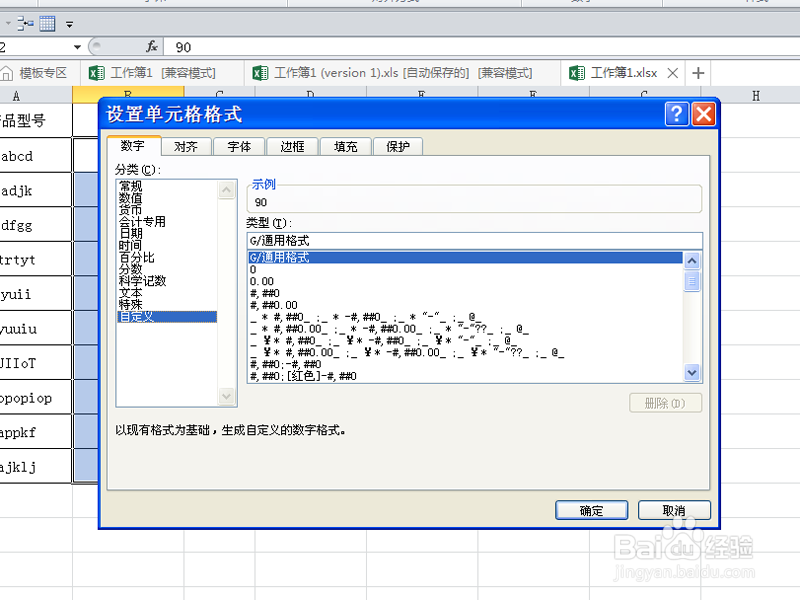Image resolution: width=800 pixels, height=600 pixels.
Task: Confirm with the 确定 button
Action: [x=591, y=510]
